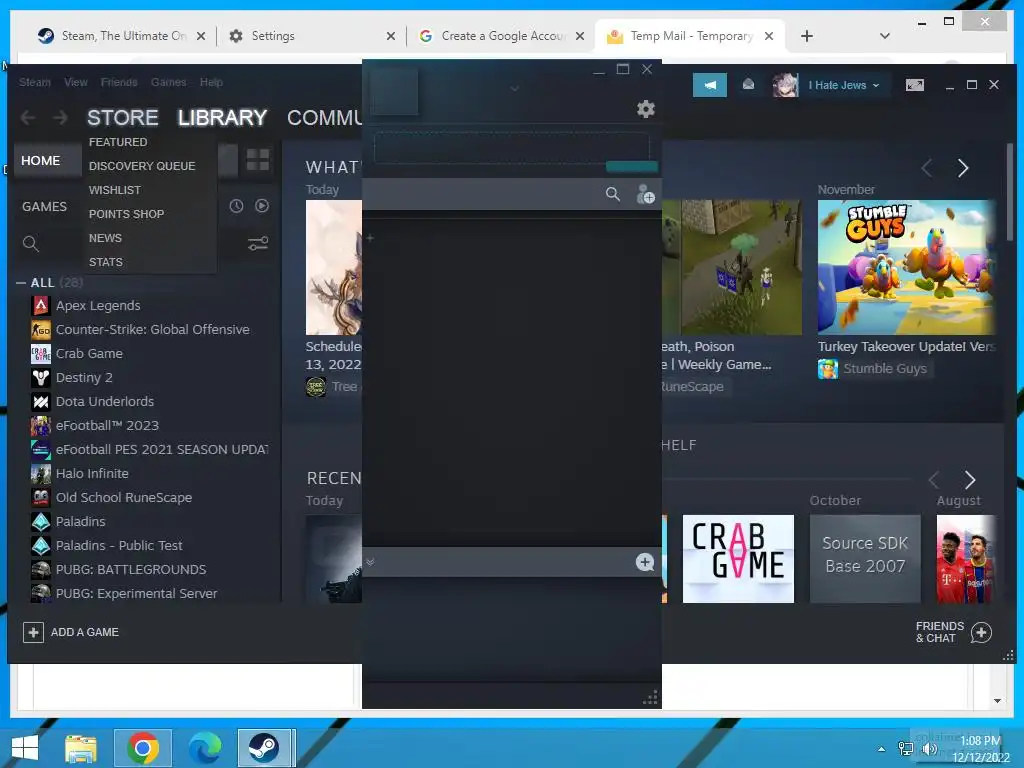Viewport: 1024px width, 768px height.
Task: Open Windows Start menu
Action: (x=25, y=748)
